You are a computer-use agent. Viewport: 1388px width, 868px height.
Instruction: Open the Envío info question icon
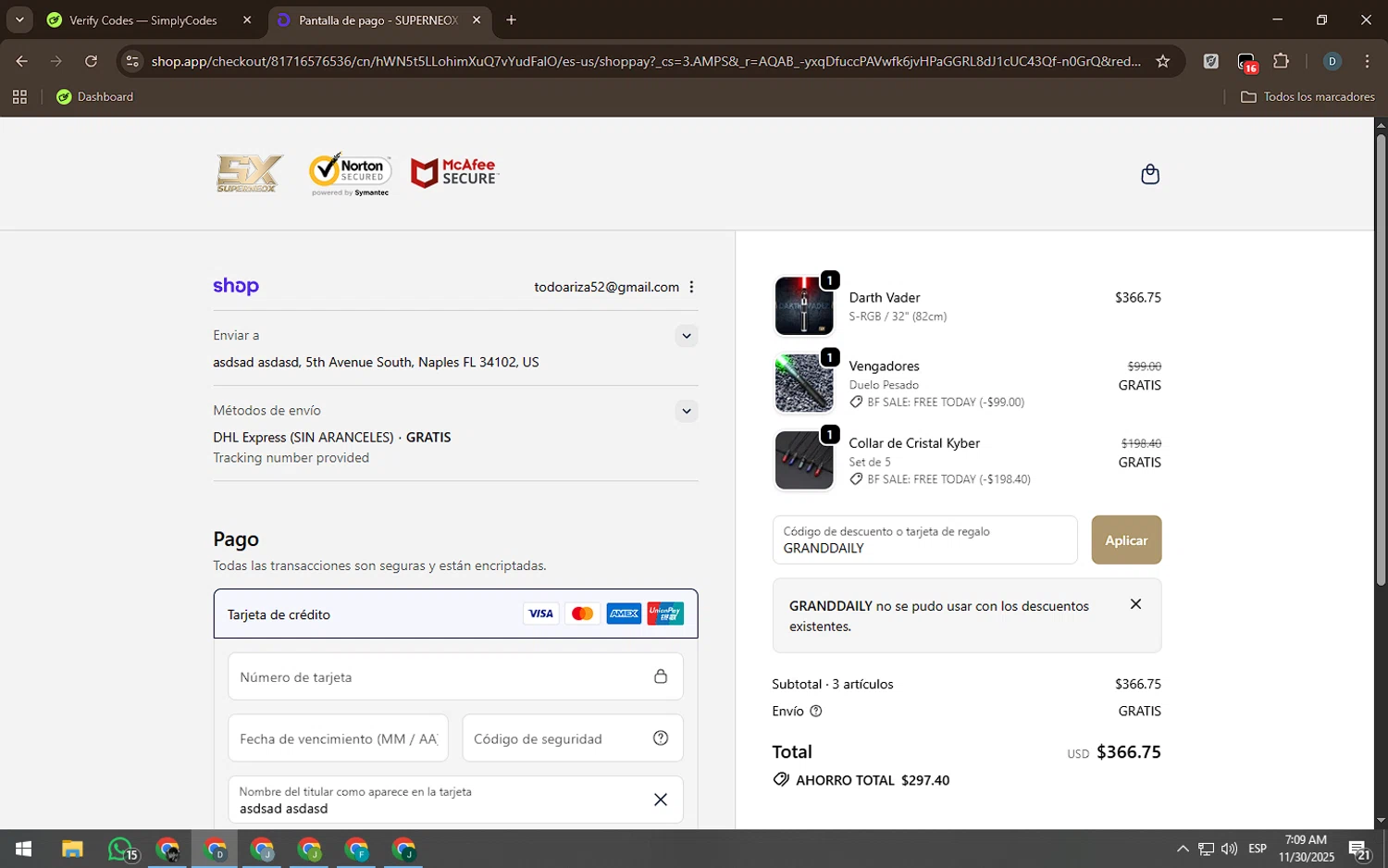coord(816,712)
